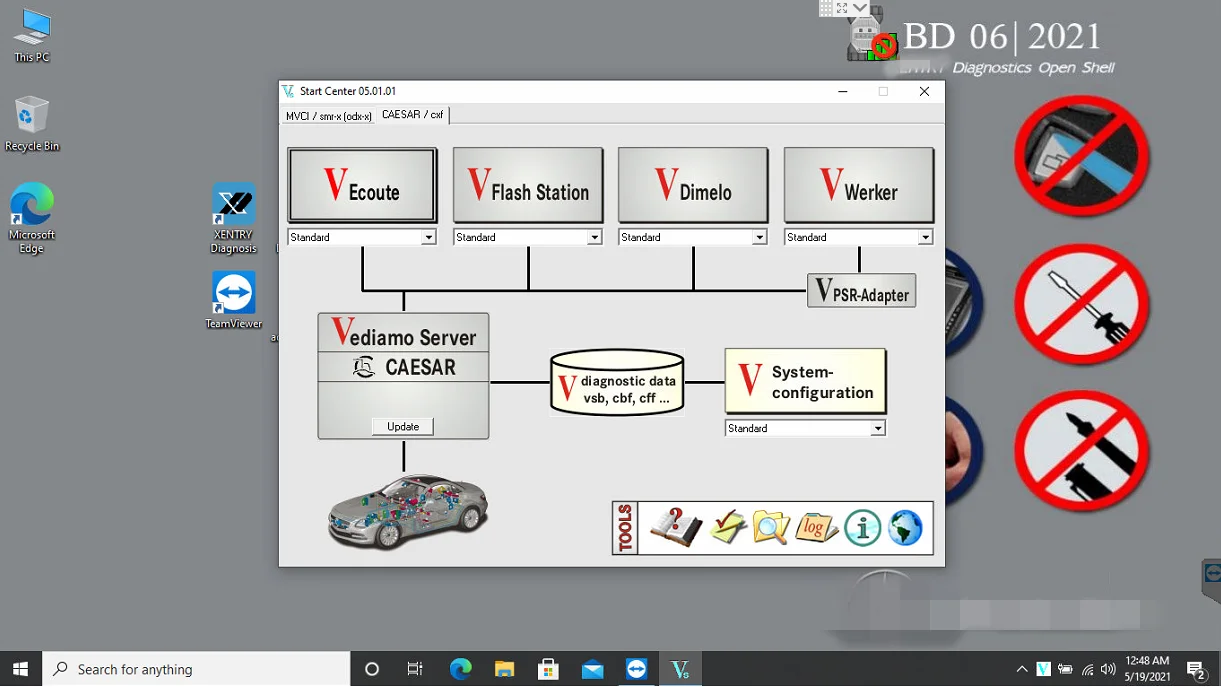Click the Update button in Vediamo Server
This screenshot has height=687, width=1221.
tap(403, 426)
